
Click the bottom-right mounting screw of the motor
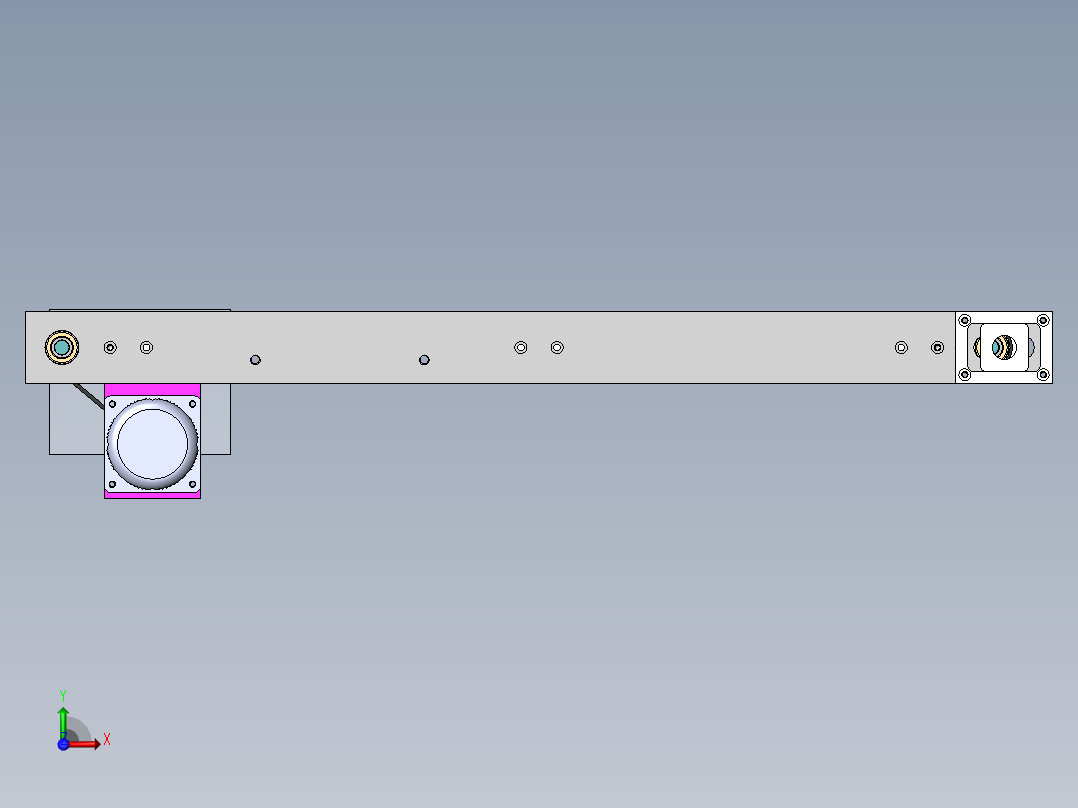pos(192,484)
